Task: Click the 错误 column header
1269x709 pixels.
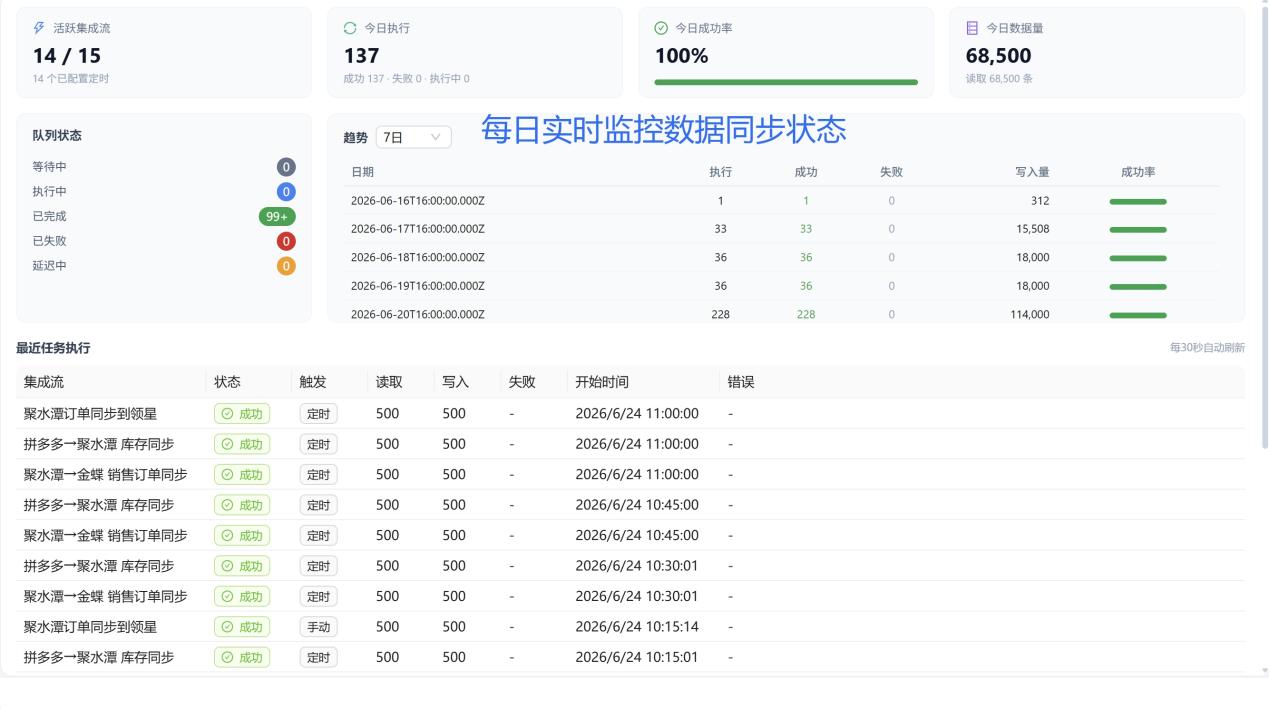Action: pyautogui.click(x=741, y=382)
